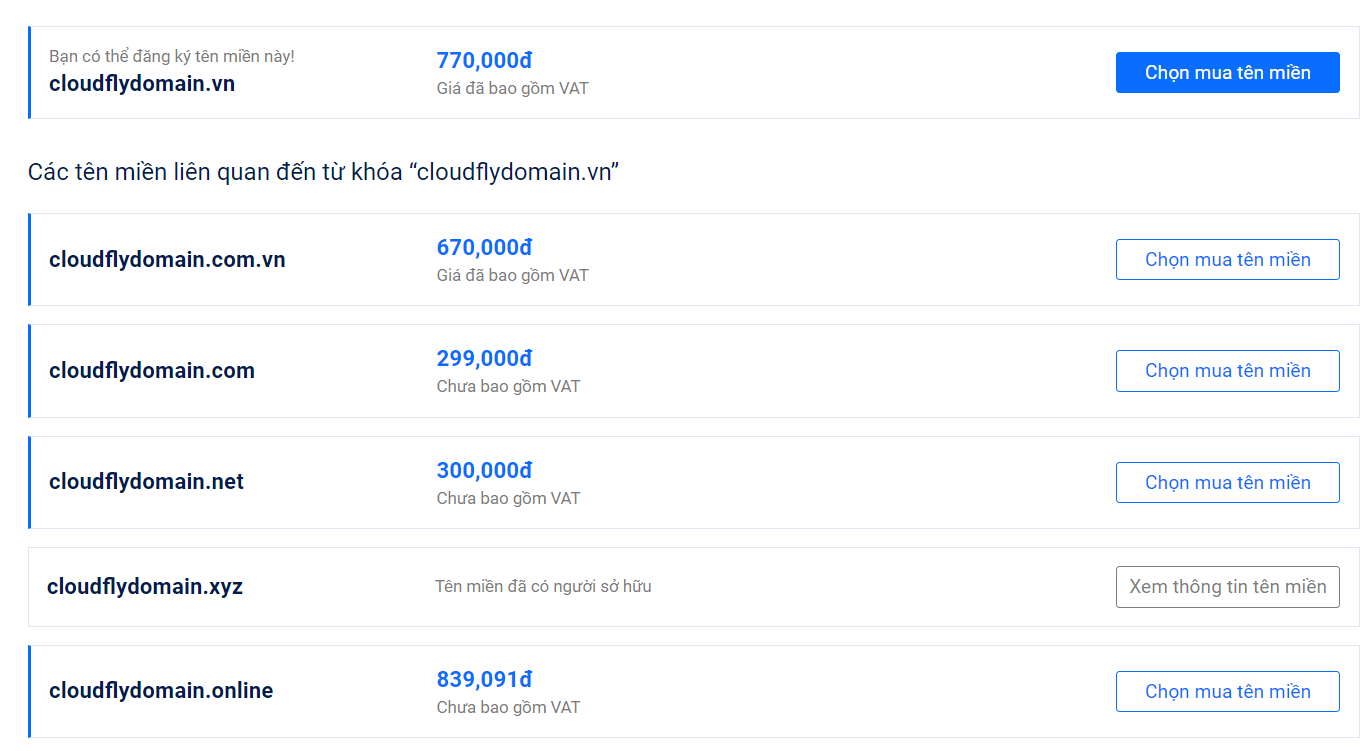1369x751 pixels.
Task: Click the cloudflydomain.vn domain name
Action: pyautogui.click(x=142, y=84)
